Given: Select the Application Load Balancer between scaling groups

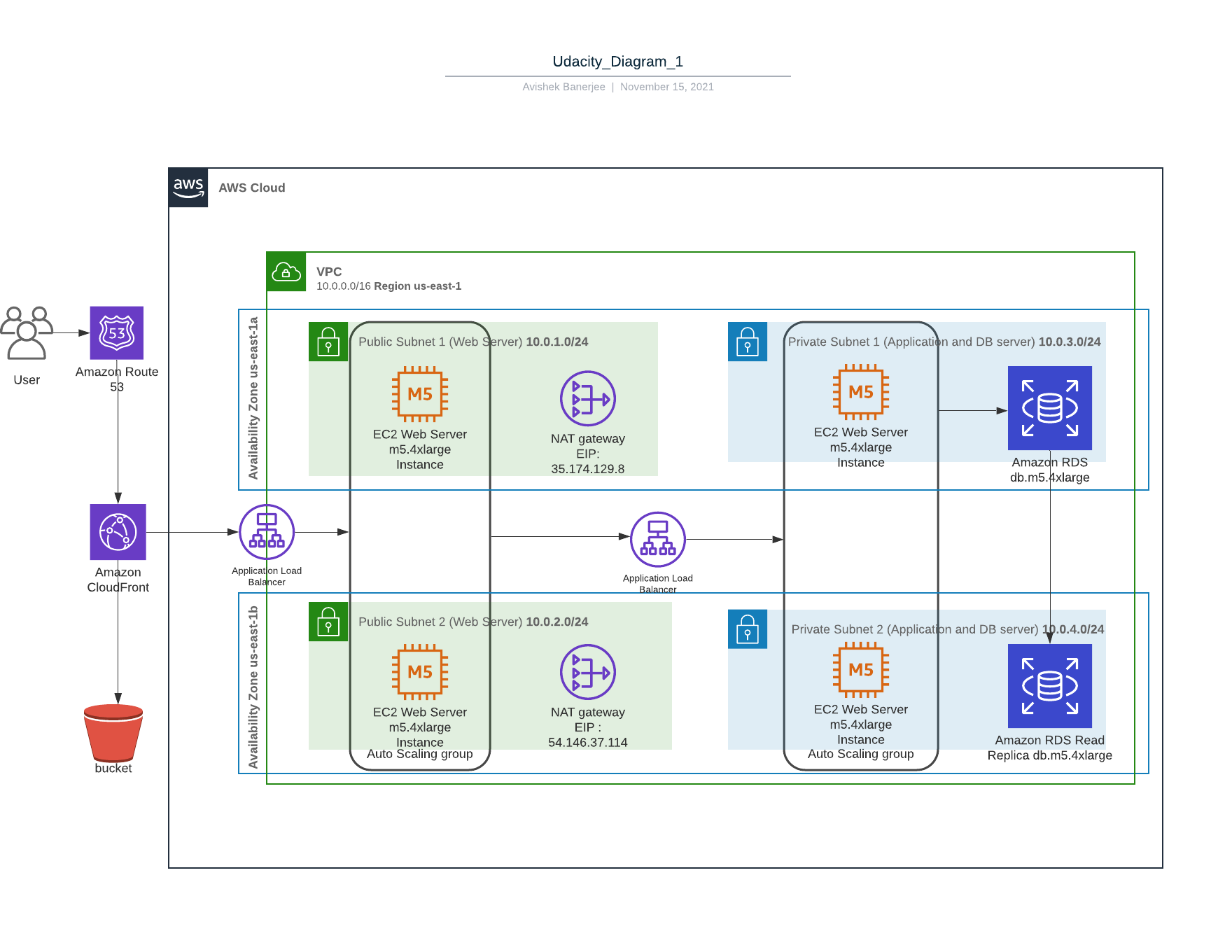Looking at the screenshot, I should point(658,540).
